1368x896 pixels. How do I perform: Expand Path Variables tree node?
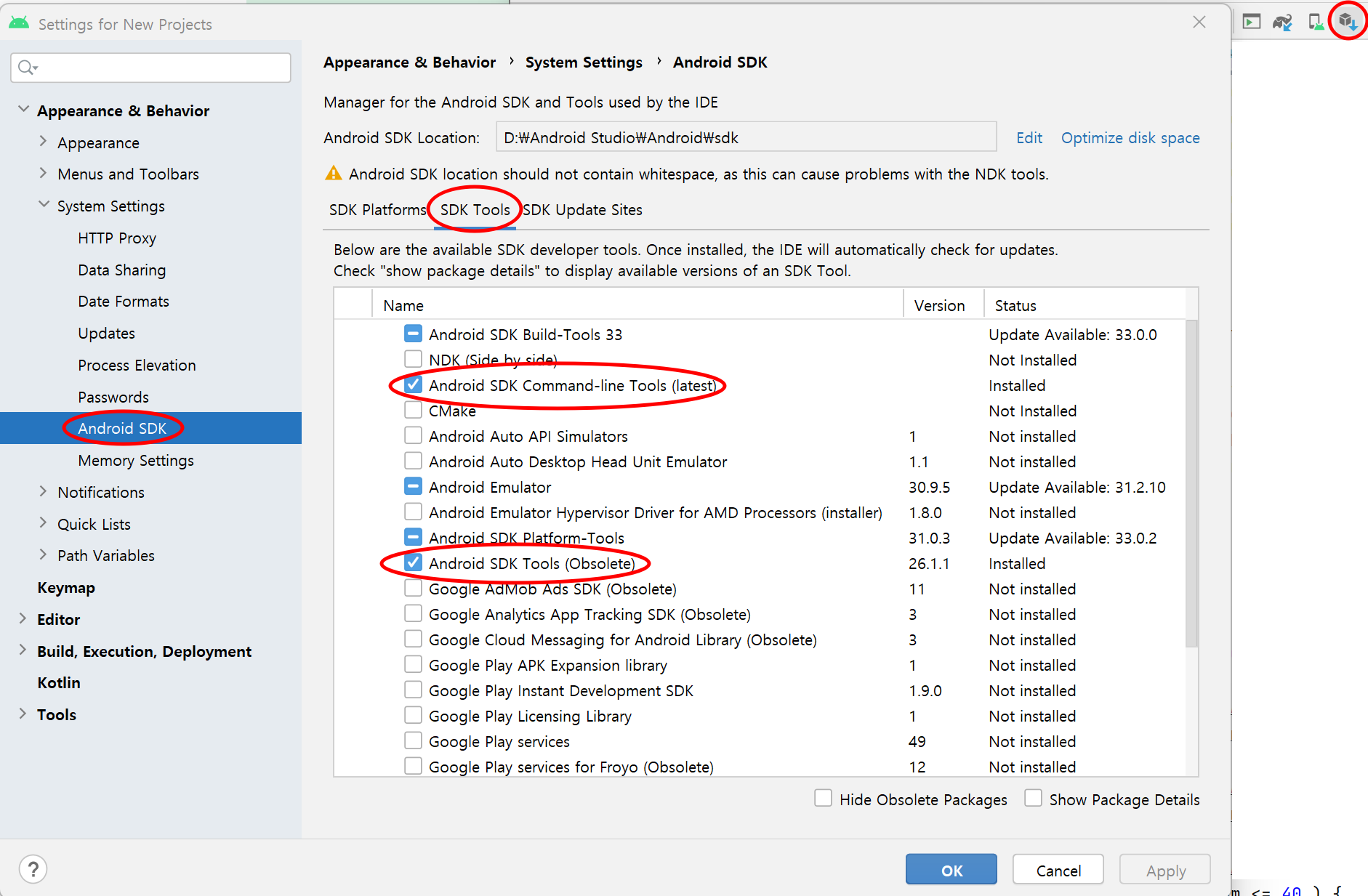[x=43, y=554]
